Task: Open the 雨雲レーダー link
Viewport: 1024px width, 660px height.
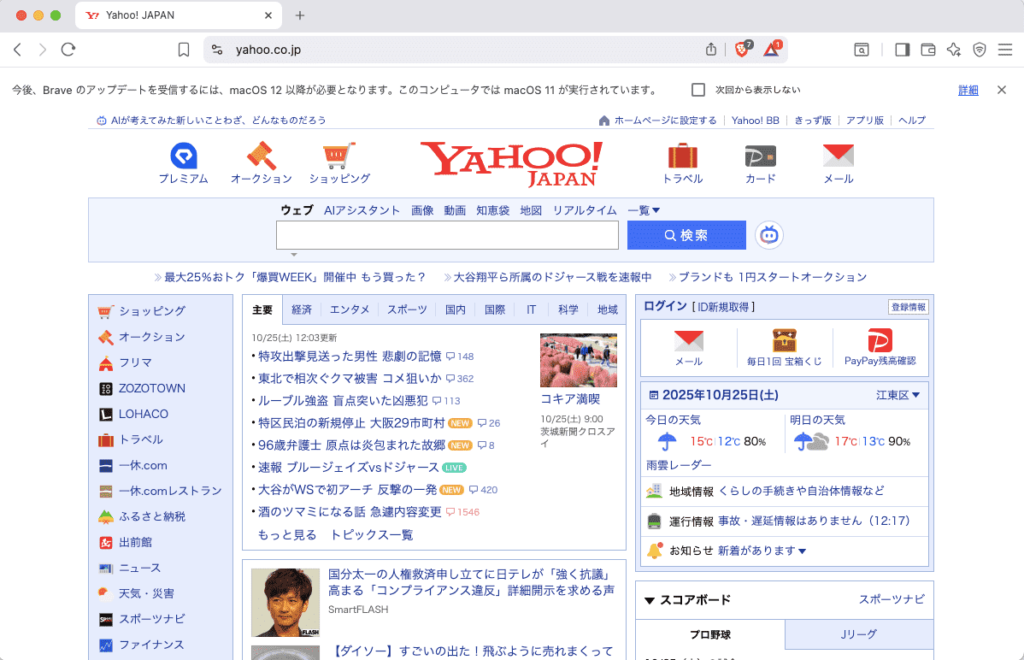Action: coord(679,465)
